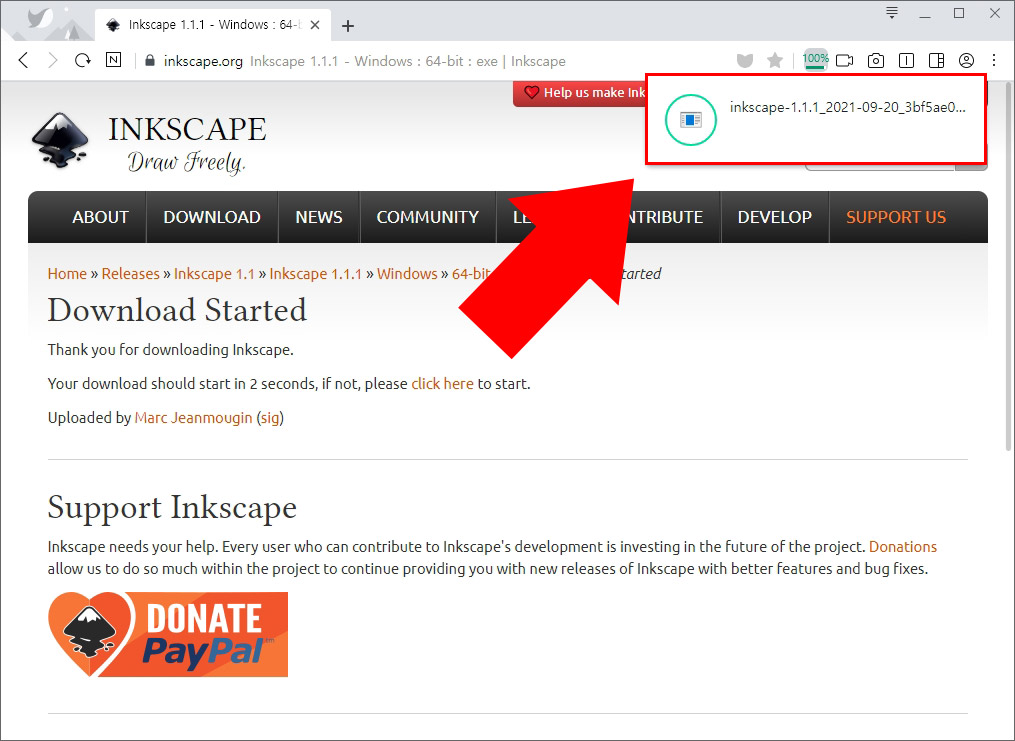
Task: Go back with the browser back arrow
Action: tap(23, 61)
